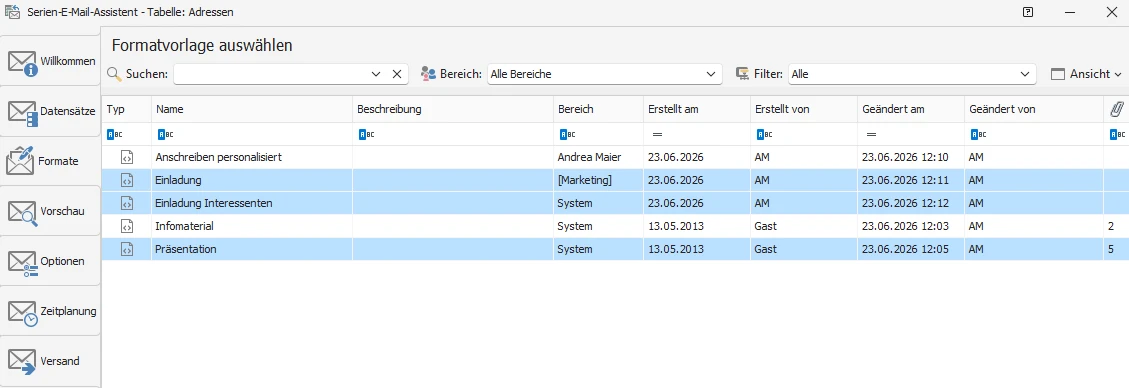Screen dimensions: 1129x388
Task: Open the Willkommen step in sidebar
Action: (x=50, y=61)
